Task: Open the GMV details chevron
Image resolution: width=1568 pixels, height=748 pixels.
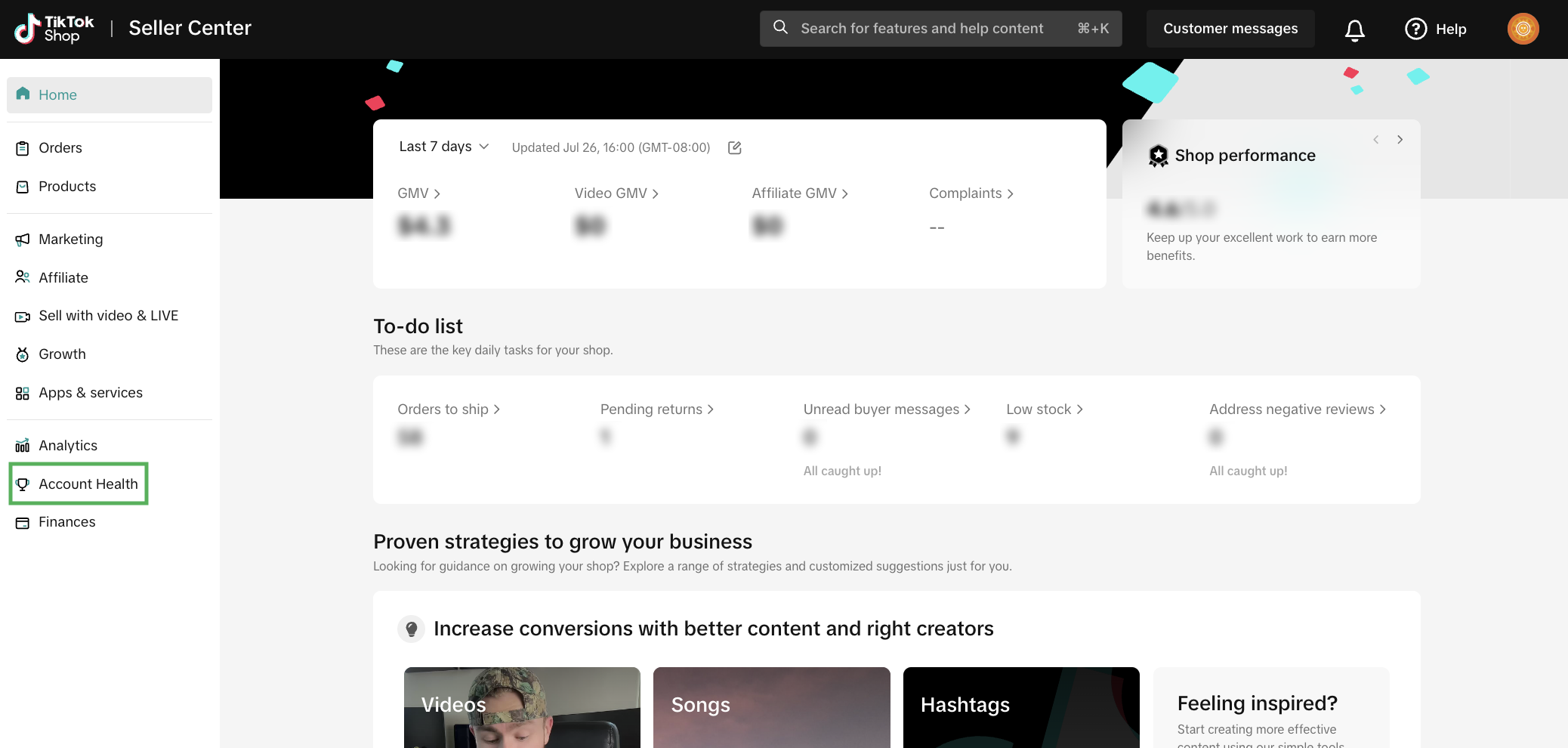Action: tap(437, 194)
